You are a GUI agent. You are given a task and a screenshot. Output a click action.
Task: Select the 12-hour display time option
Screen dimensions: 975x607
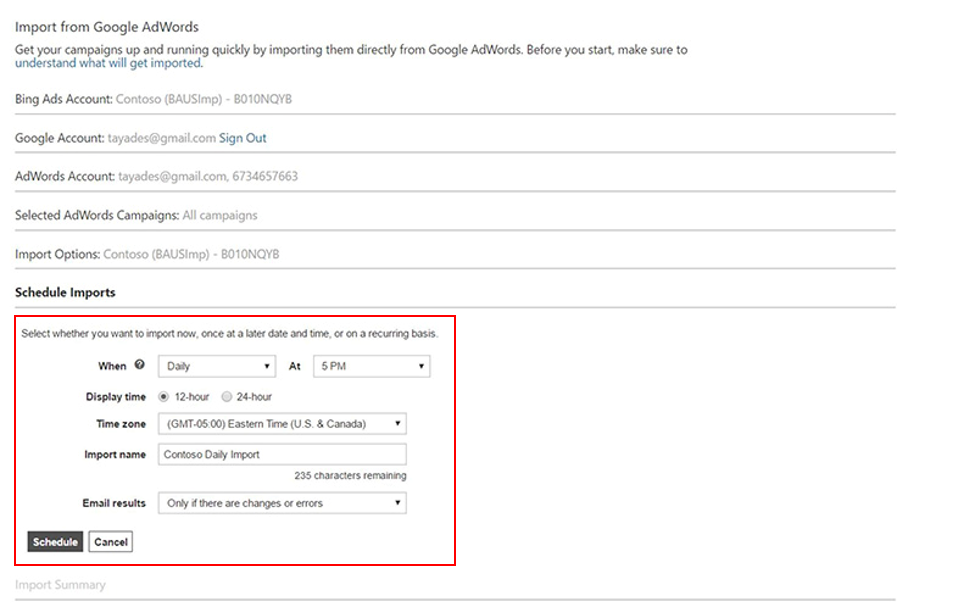164,397
